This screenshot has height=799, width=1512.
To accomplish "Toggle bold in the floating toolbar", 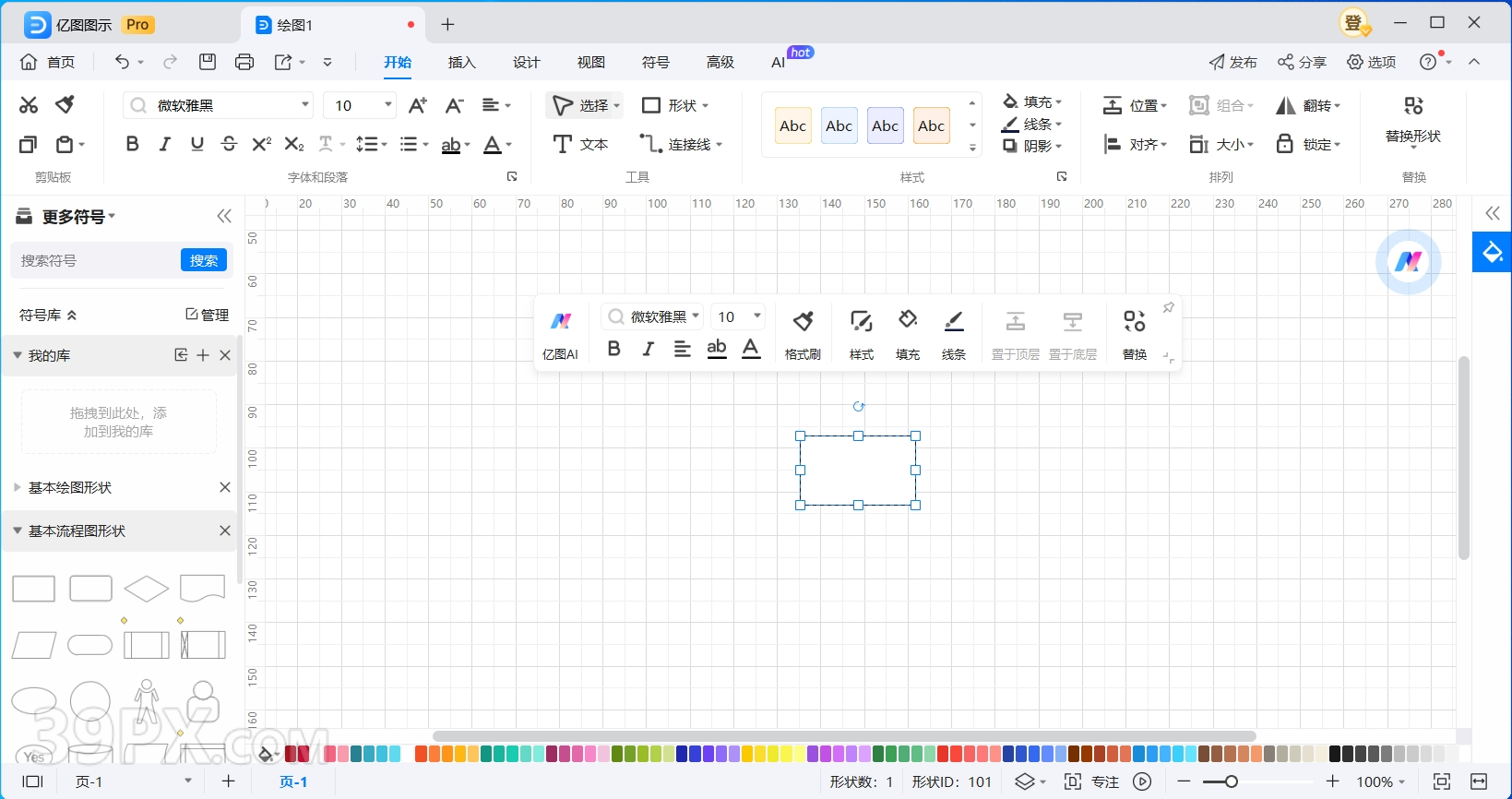I will point(614,349).
